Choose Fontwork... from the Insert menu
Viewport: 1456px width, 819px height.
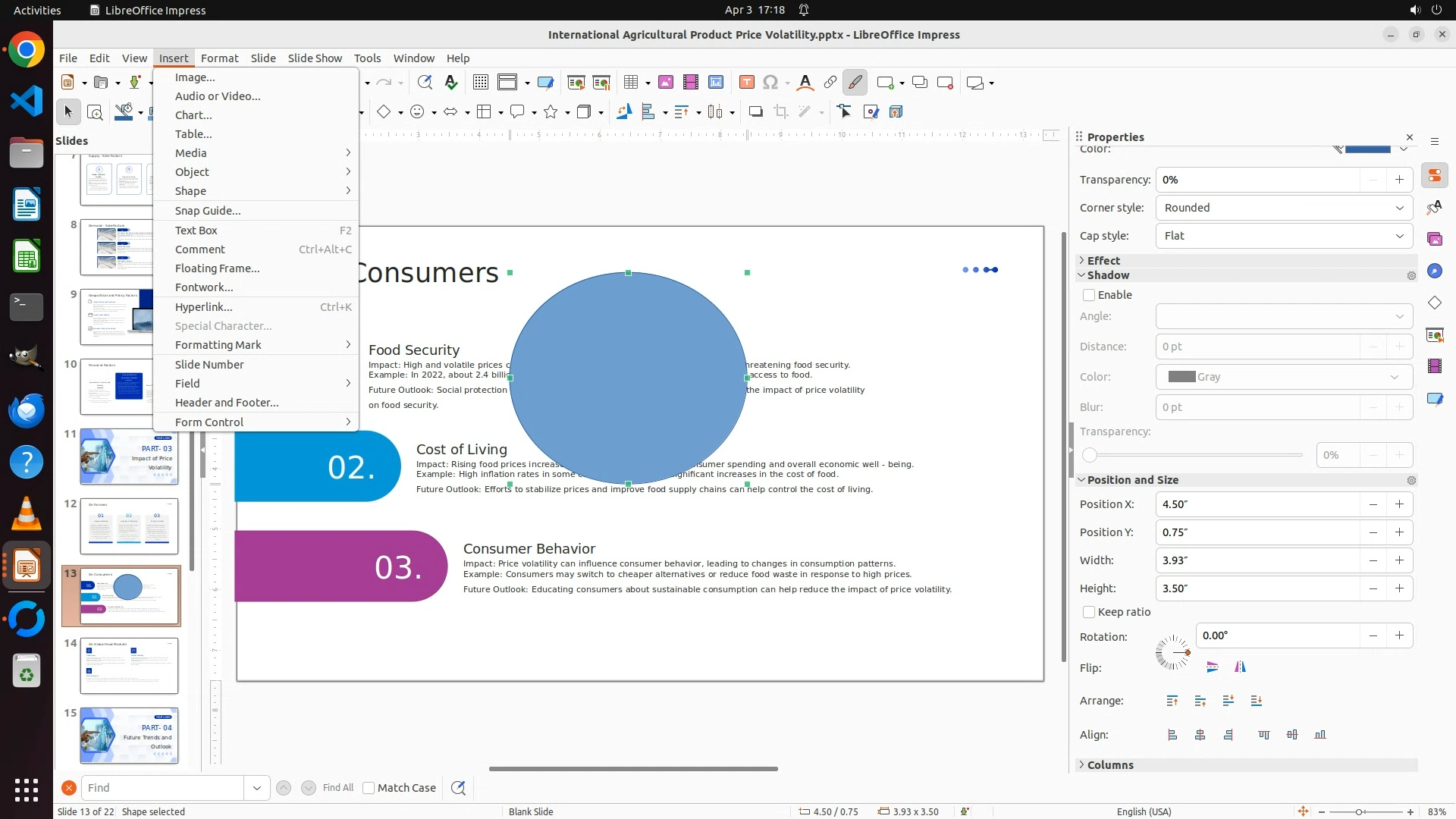point(204,287)
